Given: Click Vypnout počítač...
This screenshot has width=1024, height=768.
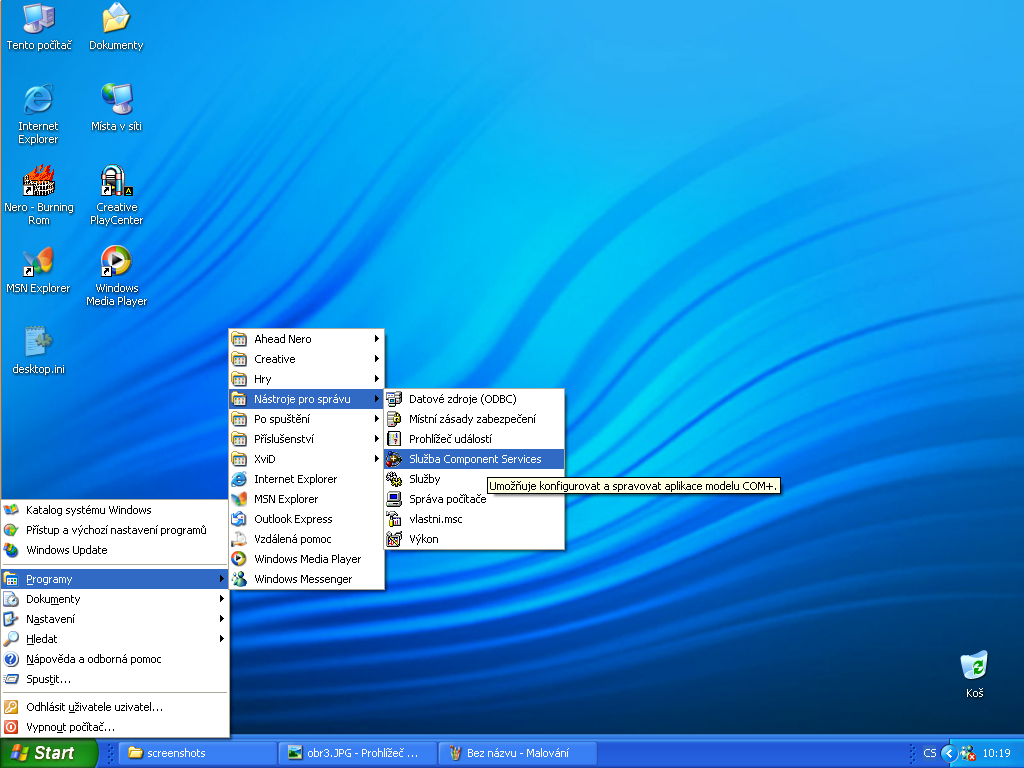Looking at the screenshot, I should 115,727.
